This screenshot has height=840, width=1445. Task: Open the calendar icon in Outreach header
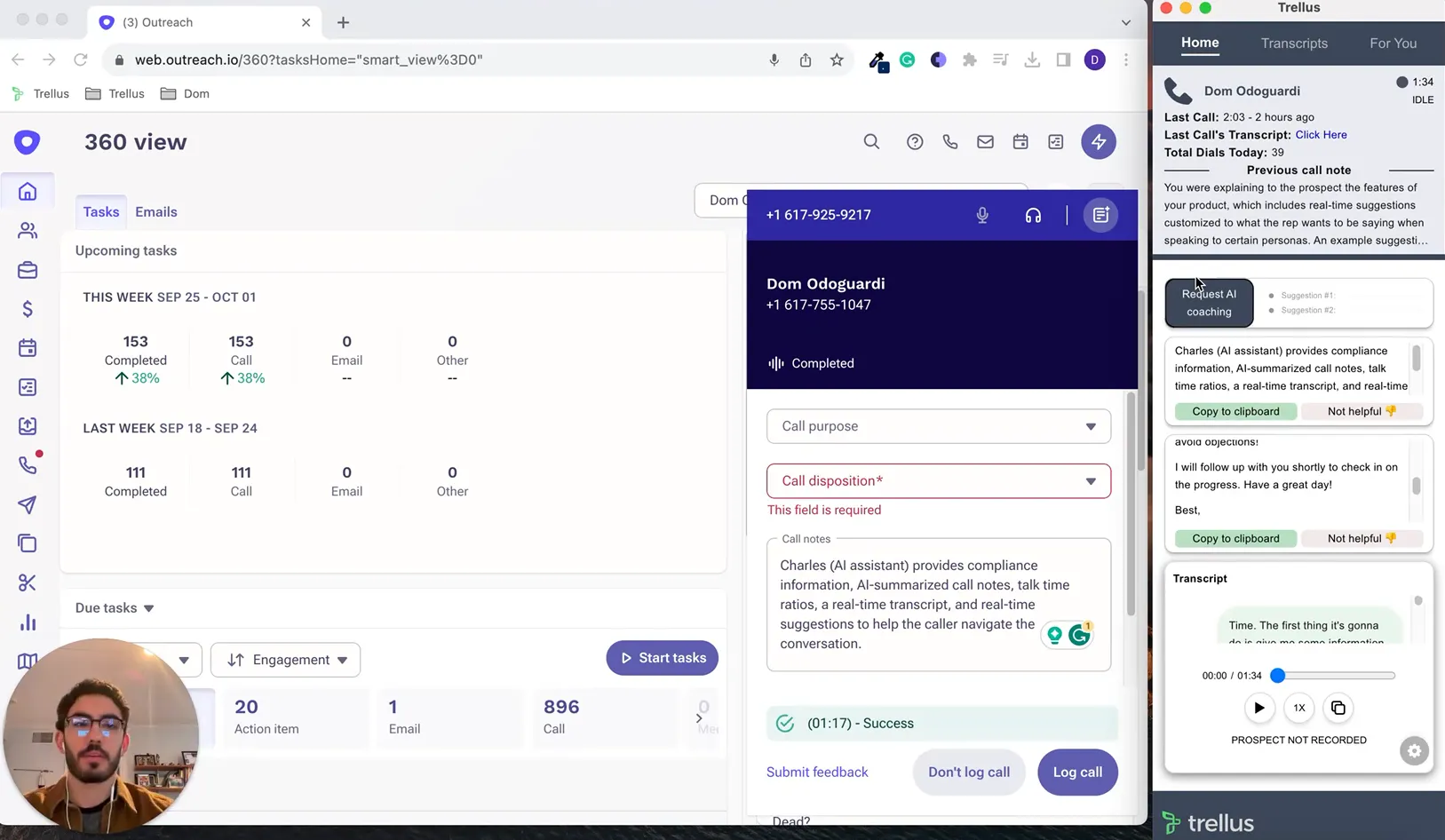click(x=1020, y=142)
